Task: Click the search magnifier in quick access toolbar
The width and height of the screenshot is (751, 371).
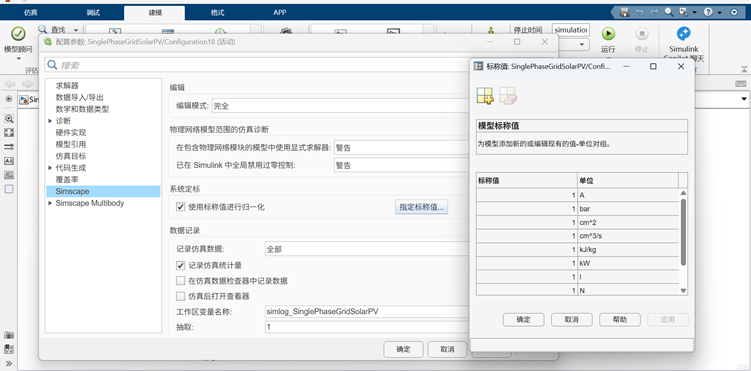Action: click(x=669, y=12)
